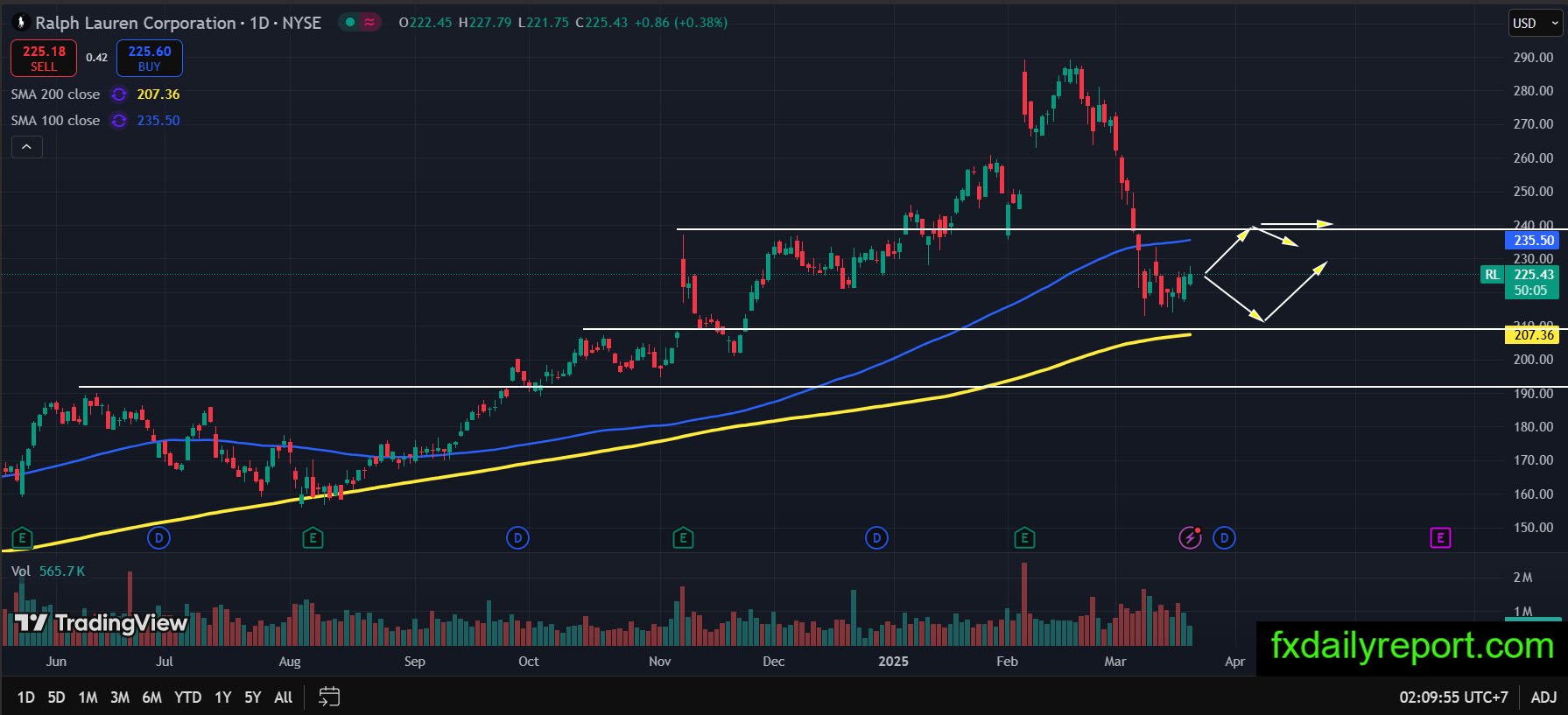
Task: Click the green market status dot
Action: [x=350, y=23]
